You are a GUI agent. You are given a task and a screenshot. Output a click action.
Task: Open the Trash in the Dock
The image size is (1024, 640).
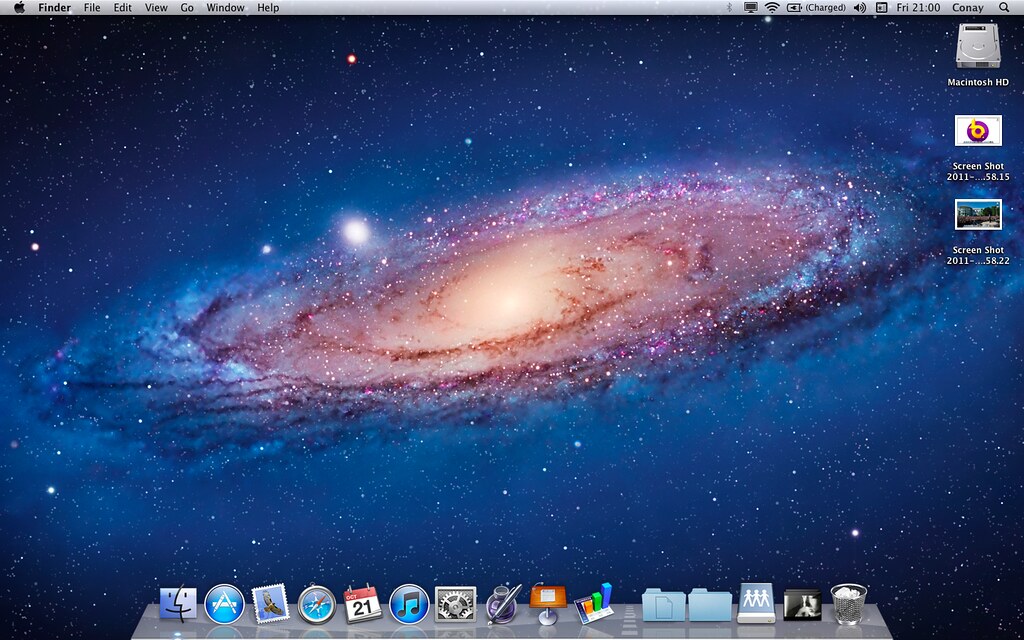[x=848, y=604]
